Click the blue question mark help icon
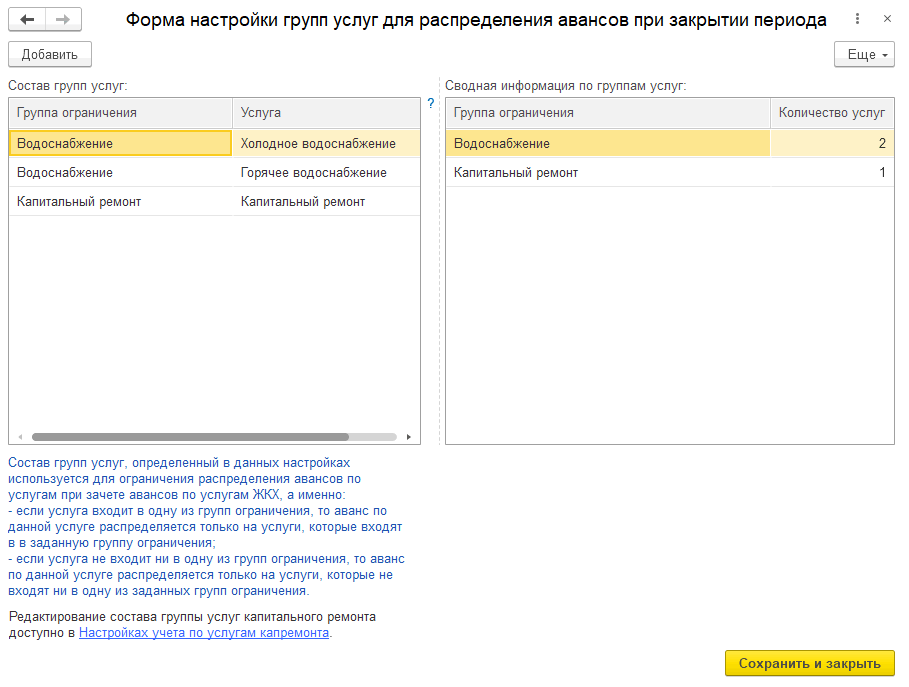The width and height of the screenshot is (909, 687). [431, 103]
